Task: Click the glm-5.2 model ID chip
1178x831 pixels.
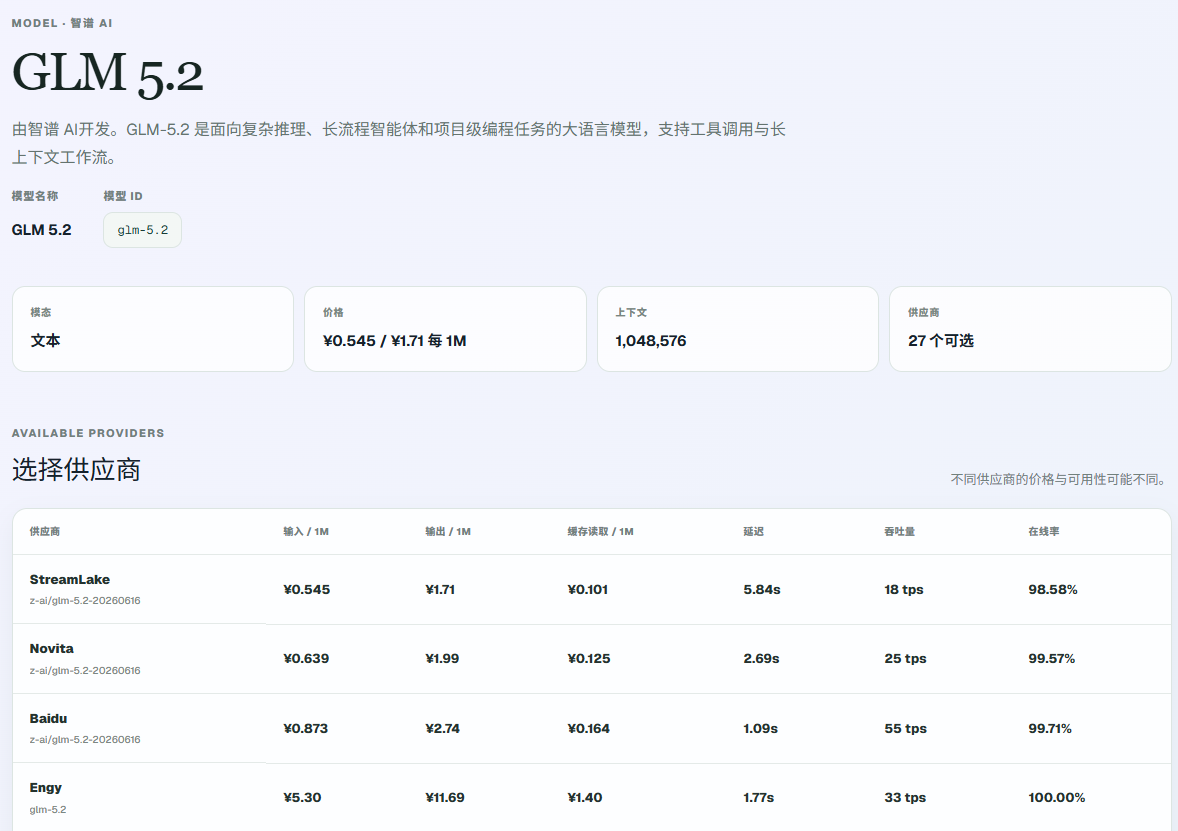Action: 142,230
